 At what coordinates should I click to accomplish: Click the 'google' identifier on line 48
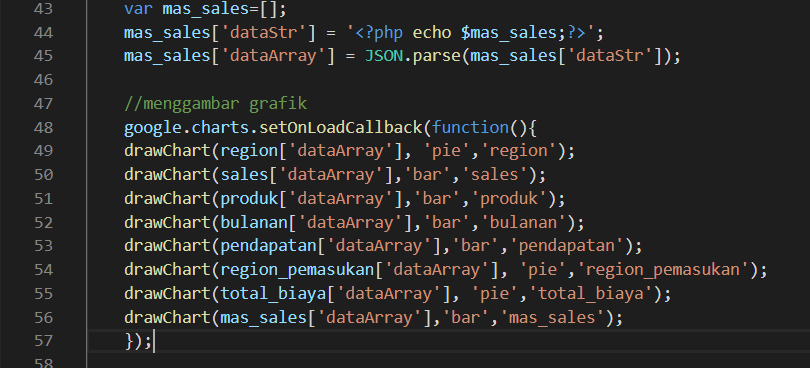(x=153, y=127)
